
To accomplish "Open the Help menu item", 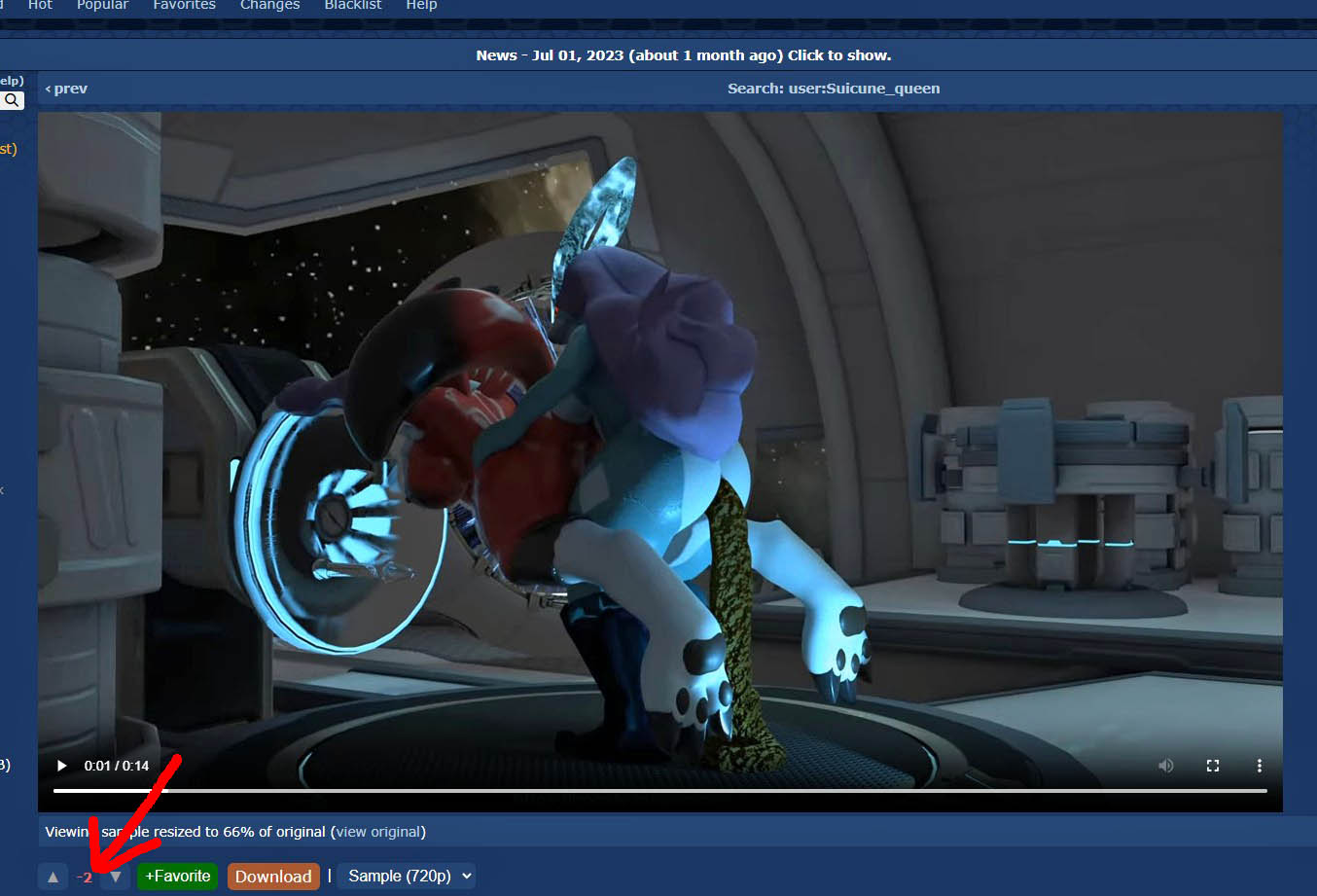I will point(421,5).
